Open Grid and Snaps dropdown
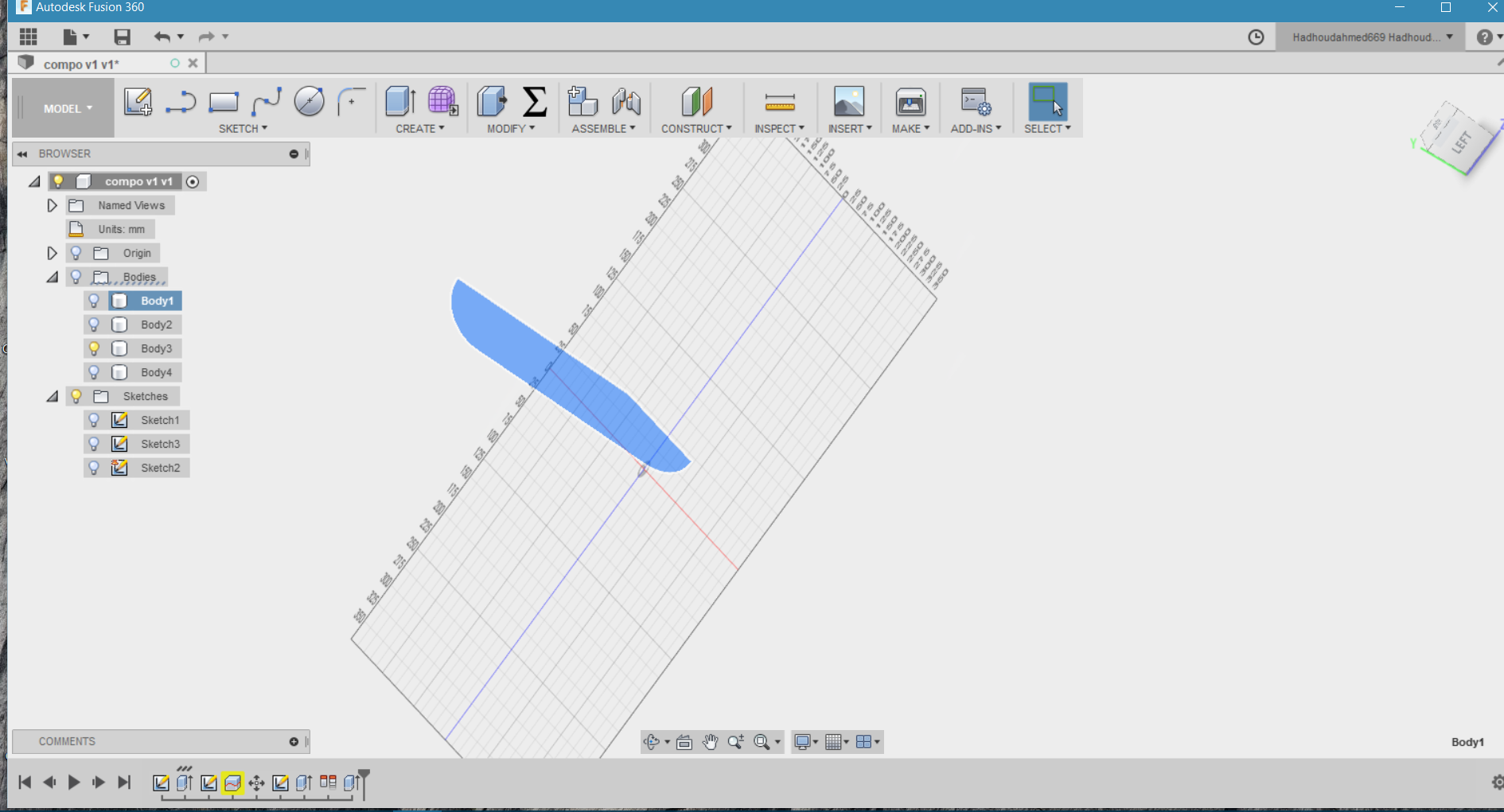The height and width of the screenshot is (812, 1504). click(x=837, y=742)
